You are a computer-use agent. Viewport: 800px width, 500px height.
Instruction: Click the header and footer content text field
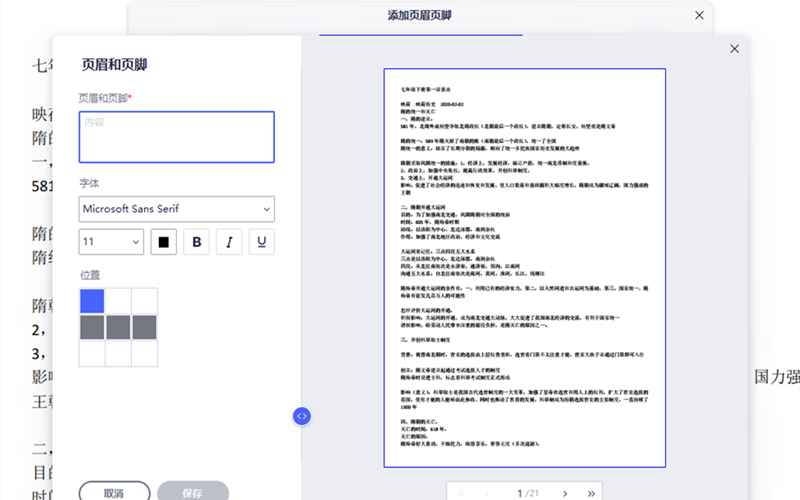(x=176, y=137)
